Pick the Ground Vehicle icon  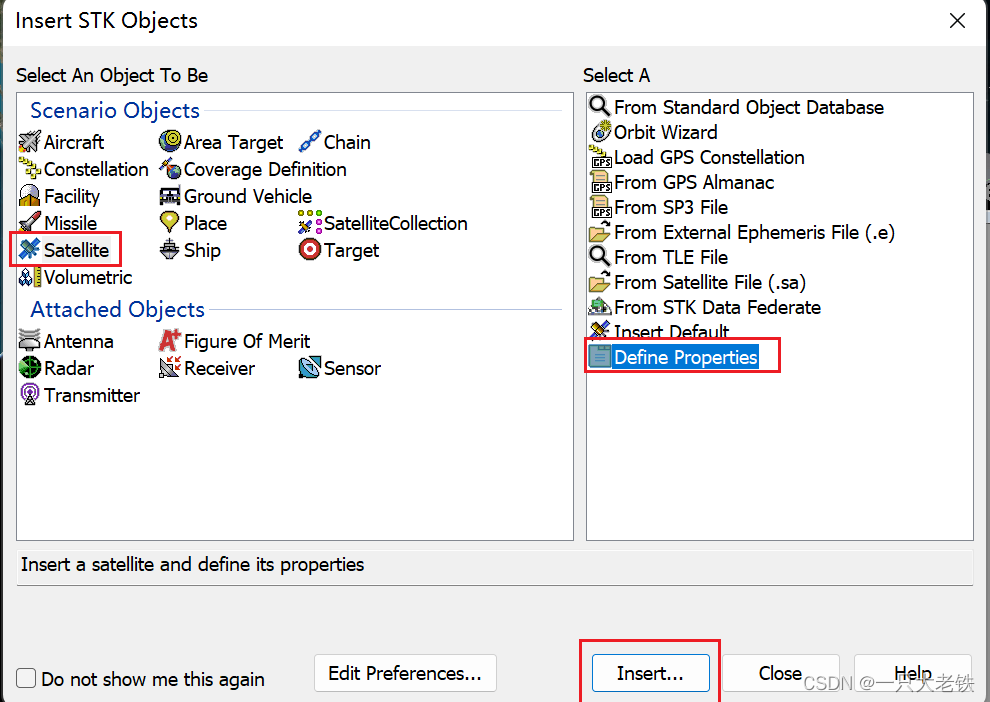point(170,196)
